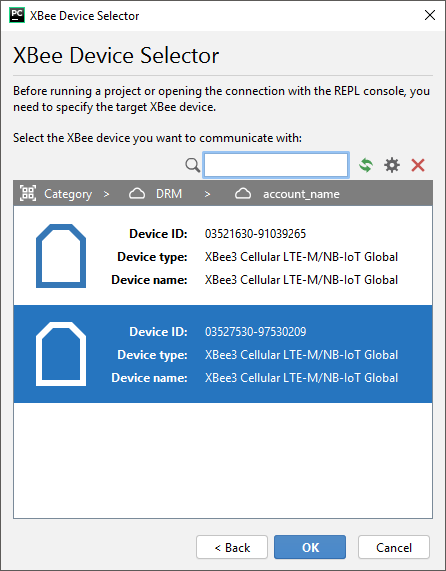This screenshot has height=571, width=446.
Task: Click the Cancel button
Action: [x=394, y=547]
